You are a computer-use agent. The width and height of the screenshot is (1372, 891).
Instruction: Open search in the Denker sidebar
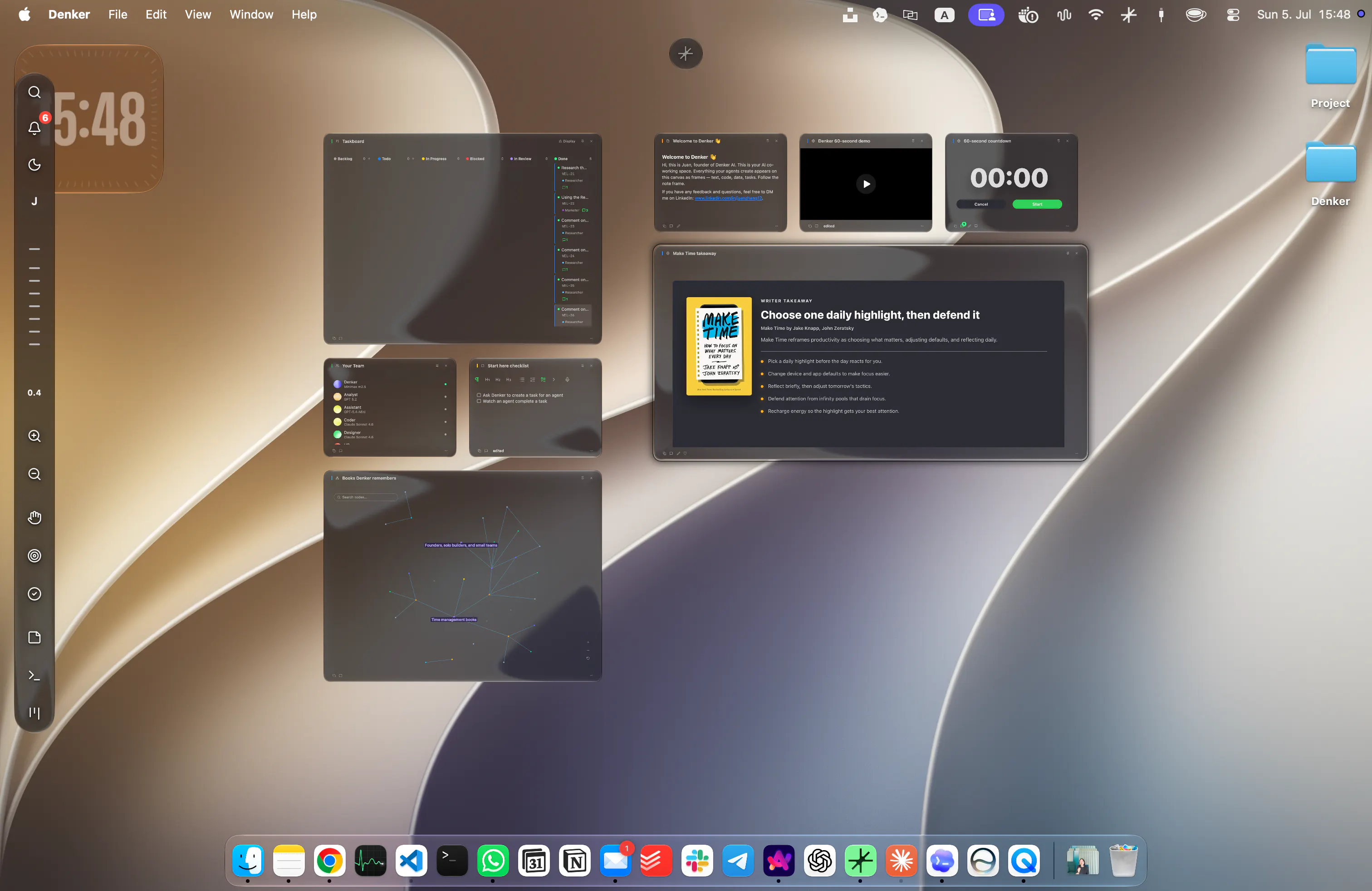pos(34,92)
